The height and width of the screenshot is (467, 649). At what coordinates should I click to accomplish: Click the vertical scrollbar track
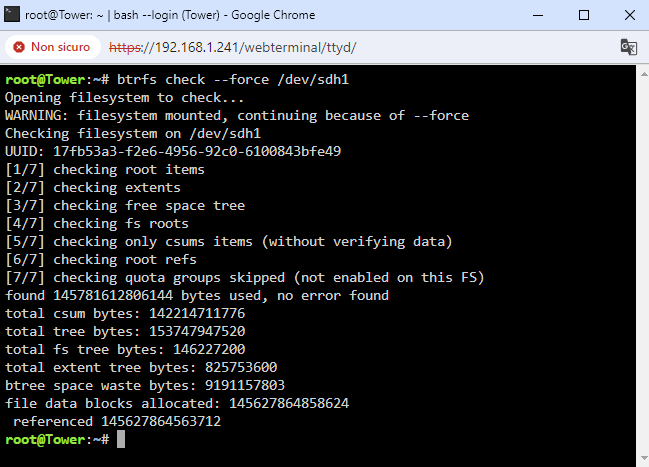coord(644,266)
